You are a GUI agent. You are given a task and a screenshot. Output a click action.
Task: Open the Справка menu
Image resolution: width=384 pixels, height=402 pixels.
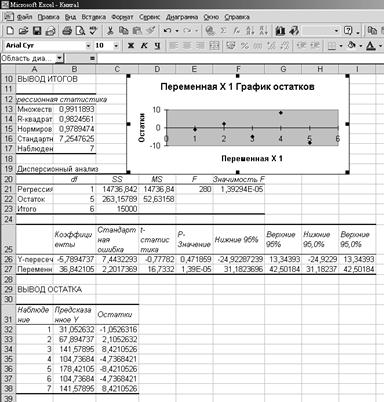[237, 17]
